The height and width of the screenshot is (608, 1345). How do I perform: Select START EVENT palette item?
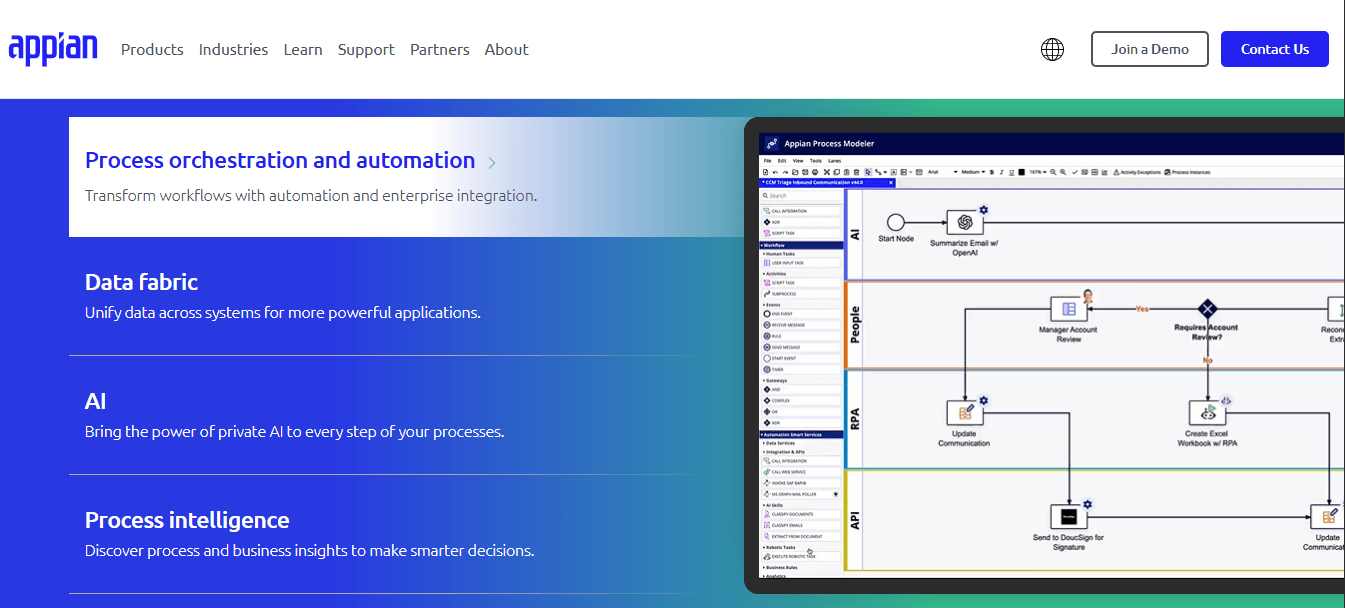[802, 358]
